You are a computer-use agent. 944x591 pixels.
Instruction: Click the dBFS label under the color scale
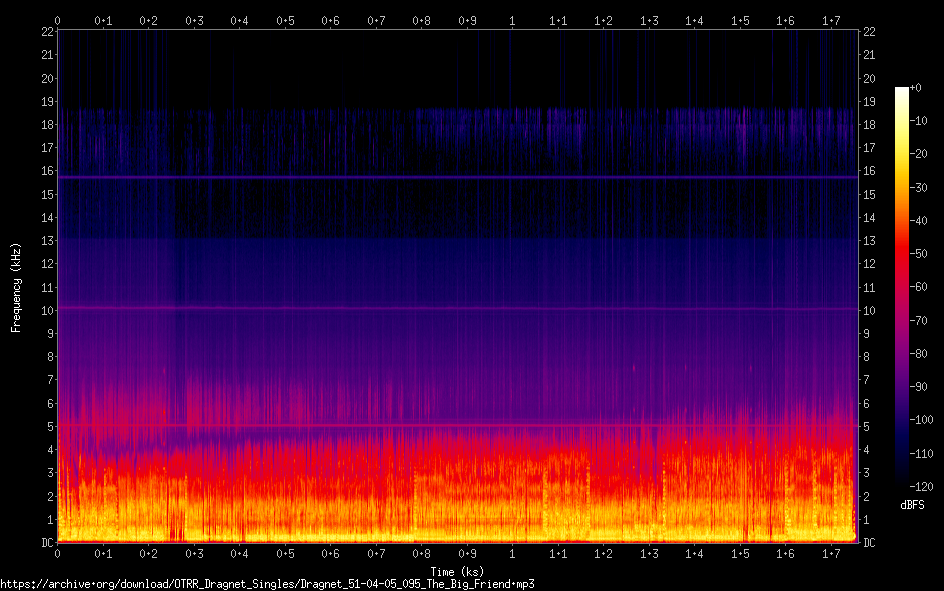(912, 505)
